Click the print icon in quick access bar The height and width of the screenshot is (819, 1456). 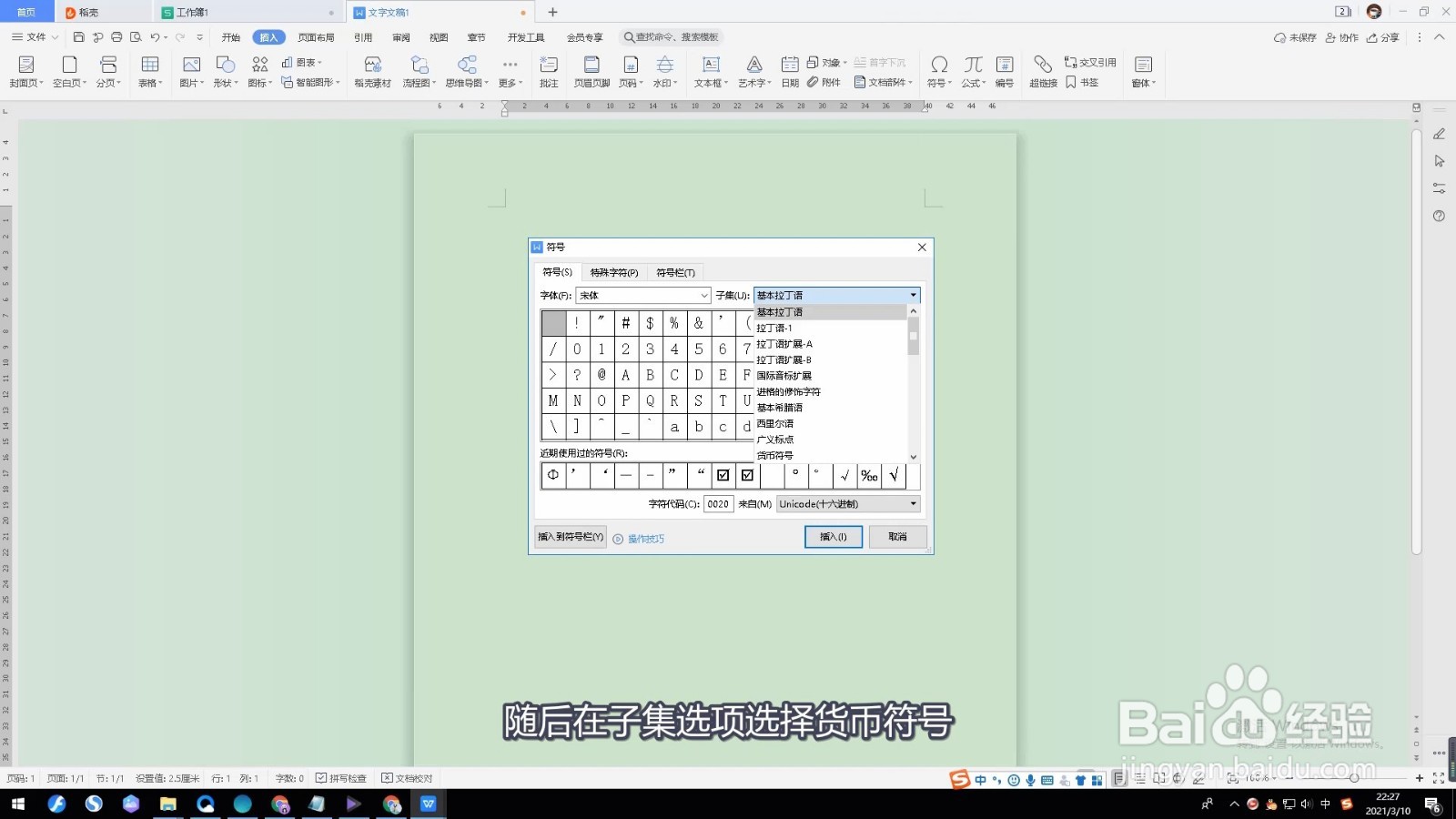tap(116, 37)
